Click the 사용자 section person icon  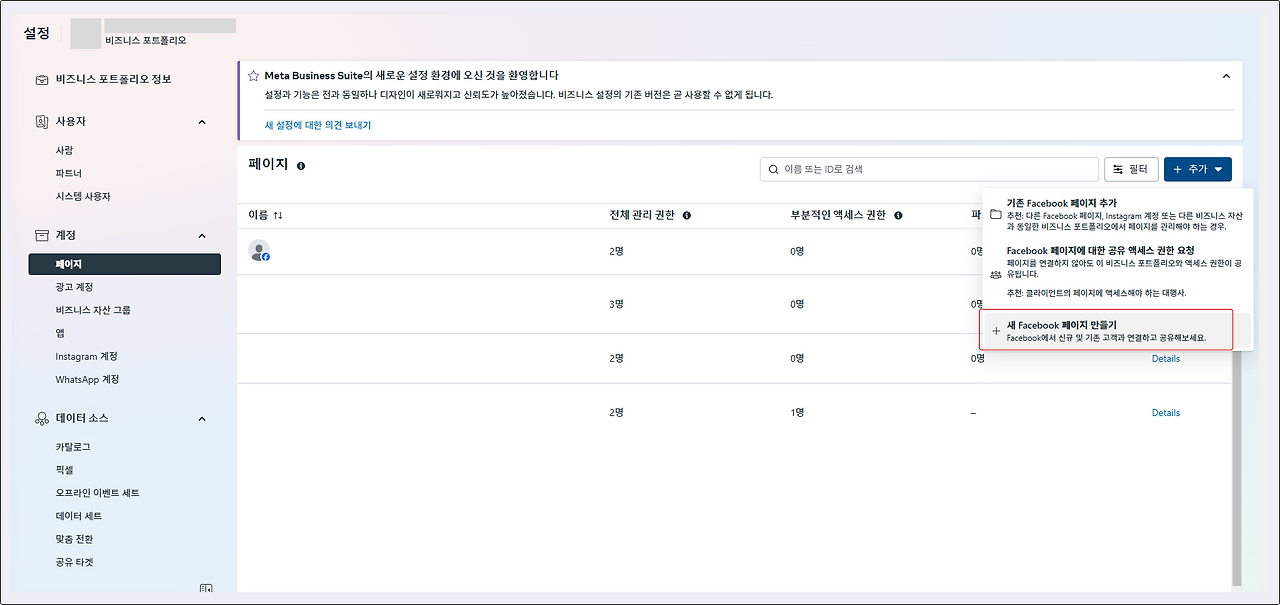pos(42,122)
